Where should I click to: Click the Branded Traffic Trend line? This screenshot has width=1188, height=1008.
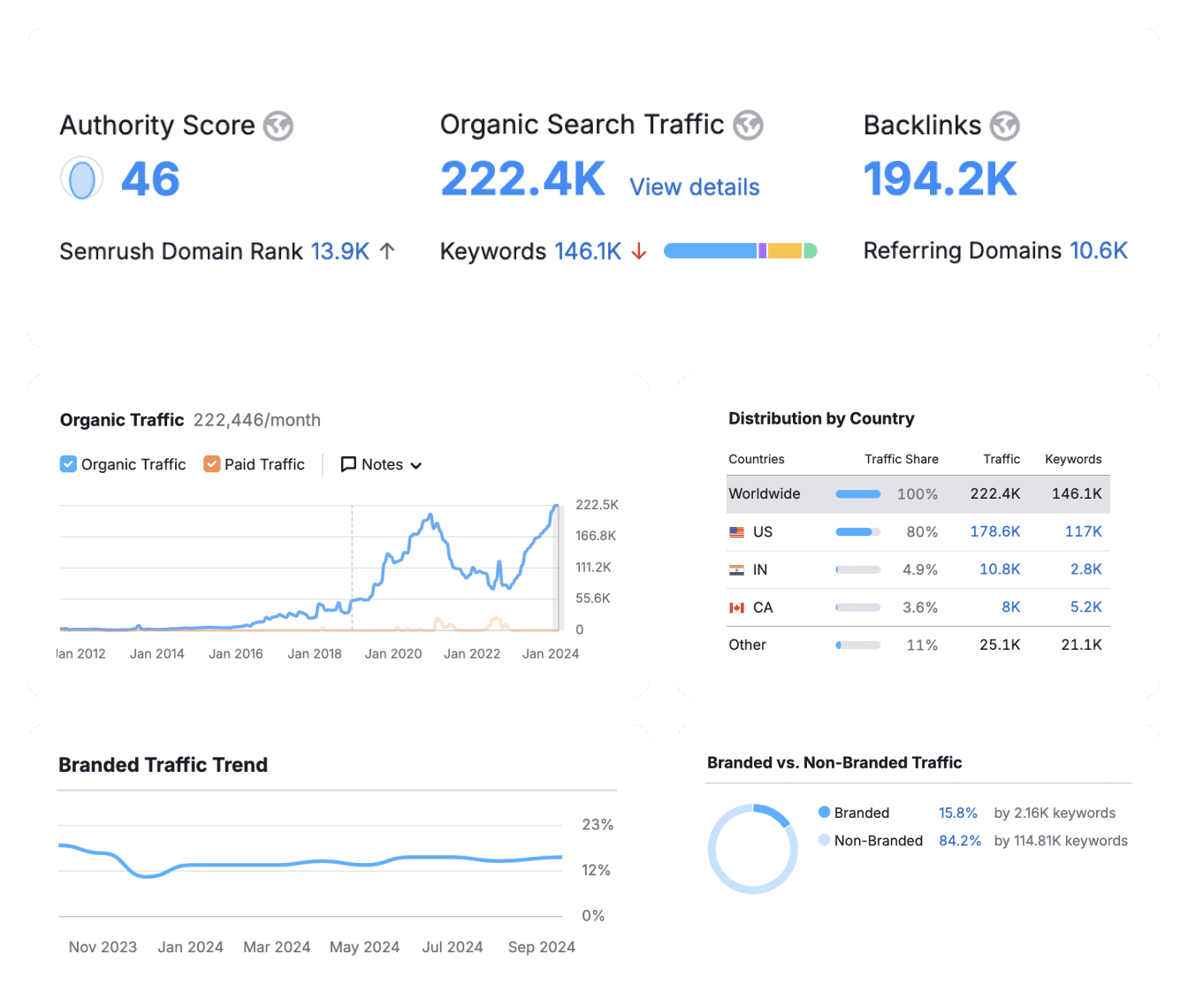click(x=310, y=862)
